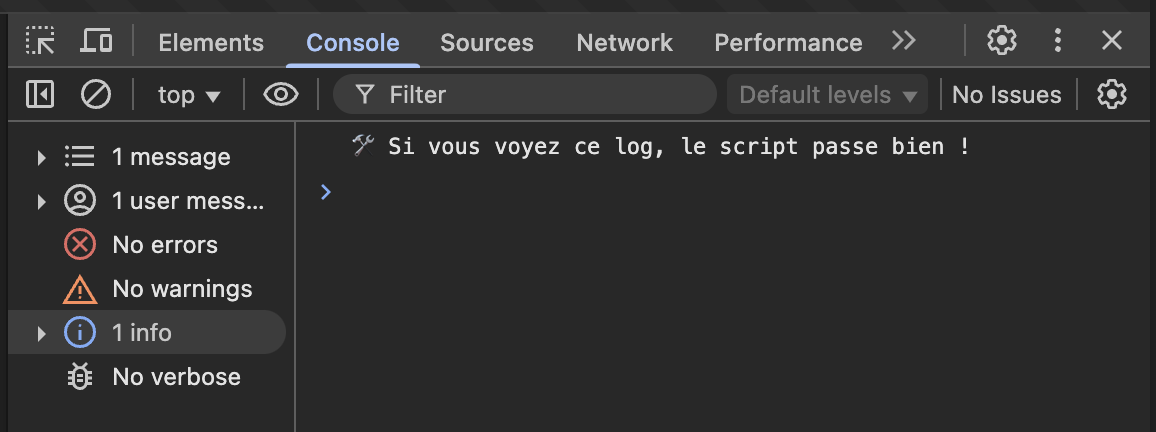Switch to the Network tab
The image size is (1156, 432).
[624, 43]
